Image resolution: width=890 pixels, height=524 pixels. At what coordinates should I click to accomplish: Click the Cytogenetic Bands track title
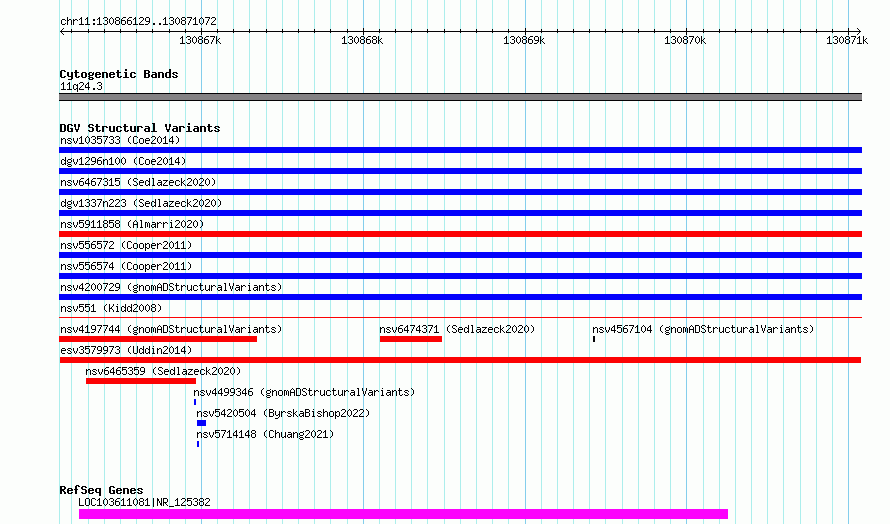[119, 74]
